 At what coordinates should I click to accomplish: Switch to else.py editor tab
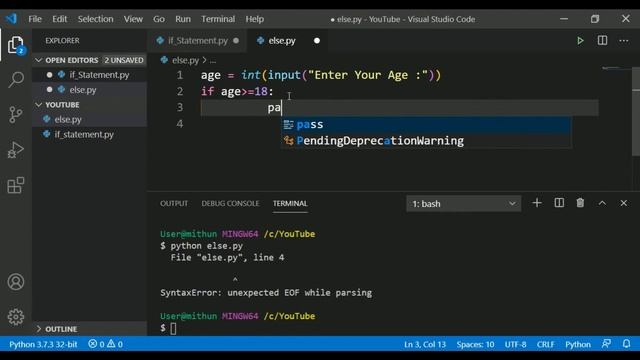pyautogui.click(x=288, y=40)
